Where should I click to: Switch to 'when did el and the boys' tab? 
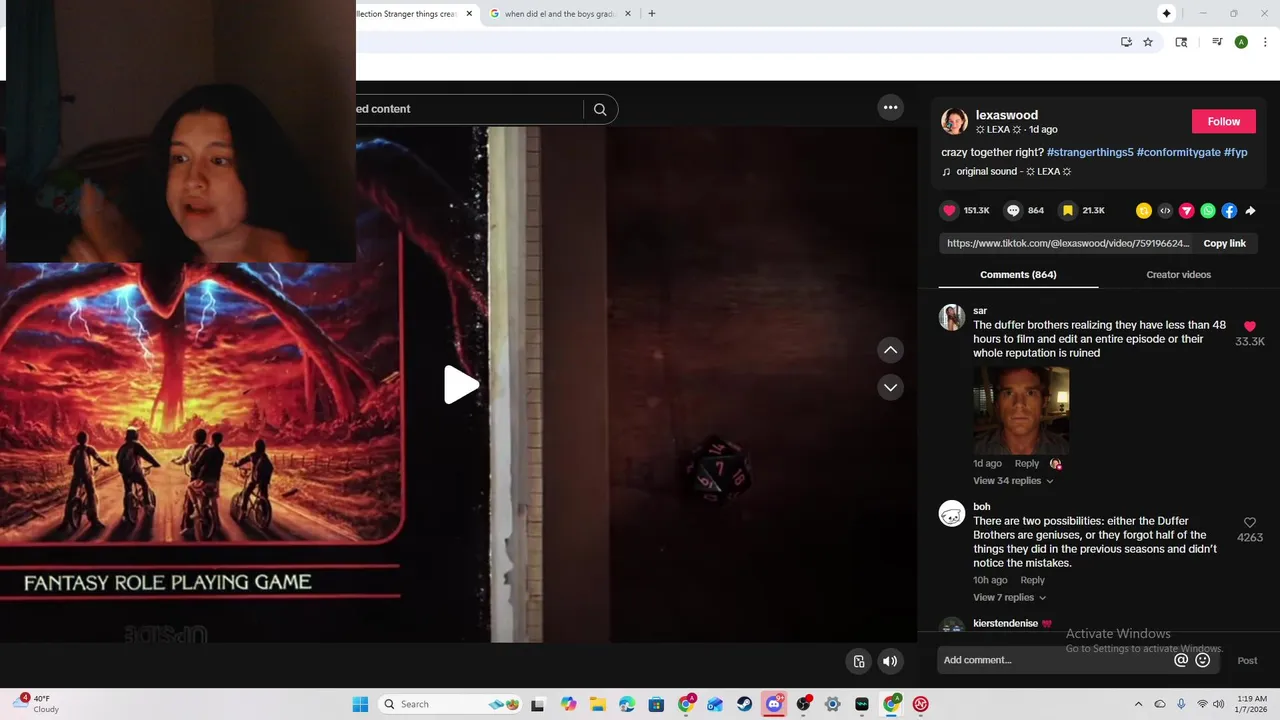pos(560,14)
